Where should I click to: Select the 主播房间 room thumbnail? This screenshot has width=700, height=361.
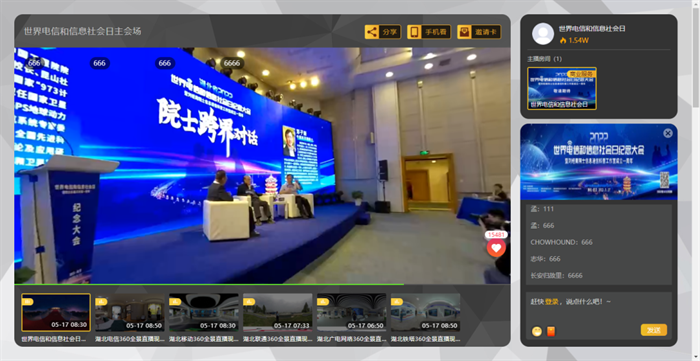click(562, 88)
